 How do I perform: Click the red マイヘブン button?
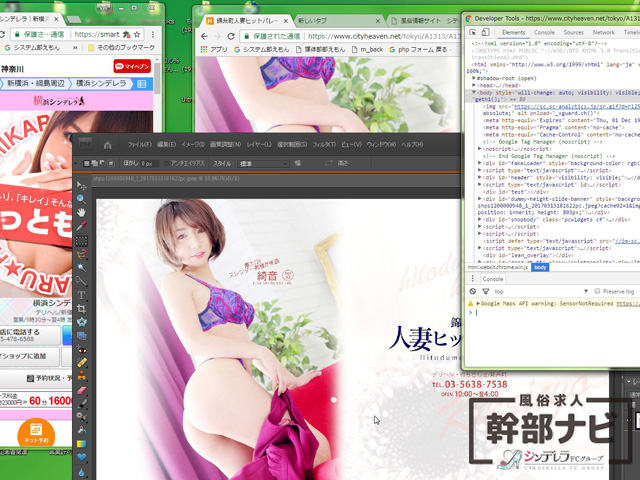(x=132, y=66)
